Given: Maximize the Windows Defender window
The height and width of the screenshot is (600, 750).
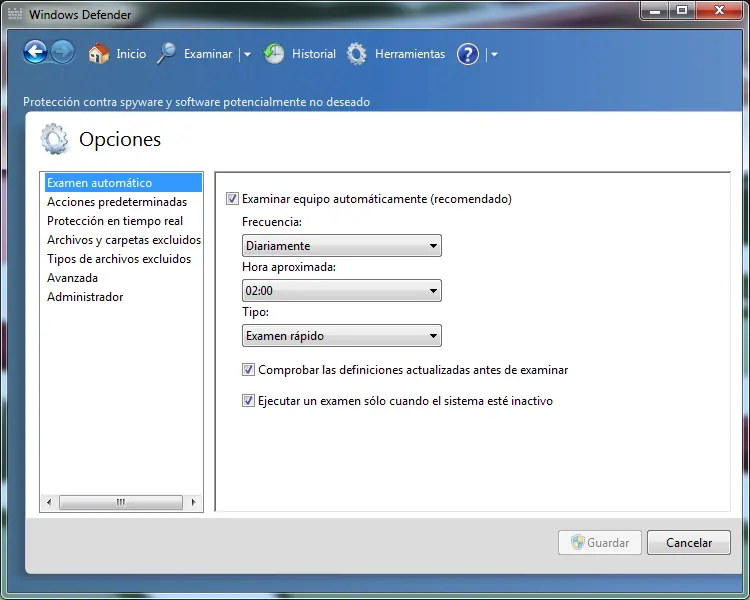Looking at the screenshot, I should point(682,11).
